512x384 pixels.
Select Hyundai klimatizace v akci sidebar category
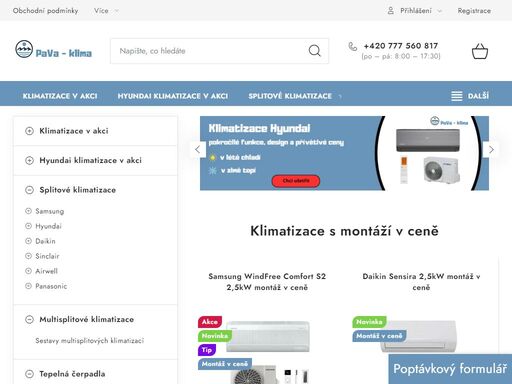click(x=90, y=160)
